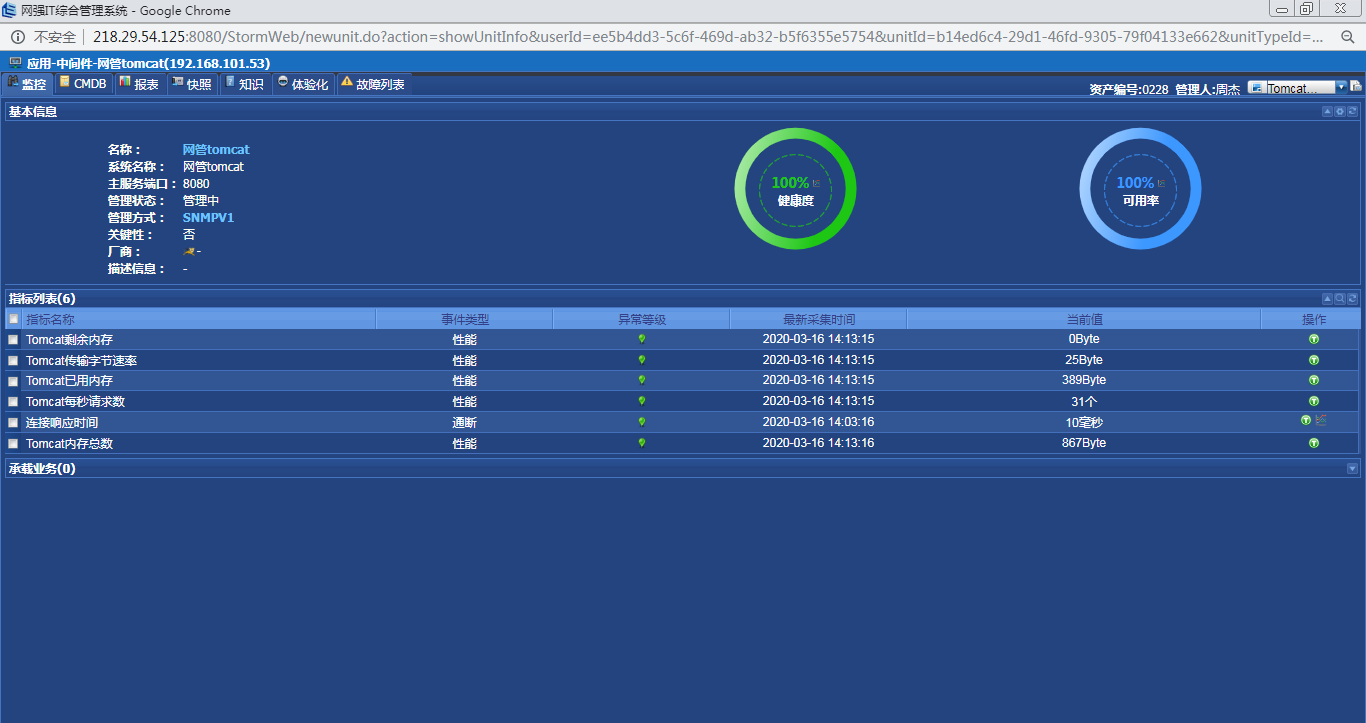Click the 867Byte total memory value

point(1084,443)
